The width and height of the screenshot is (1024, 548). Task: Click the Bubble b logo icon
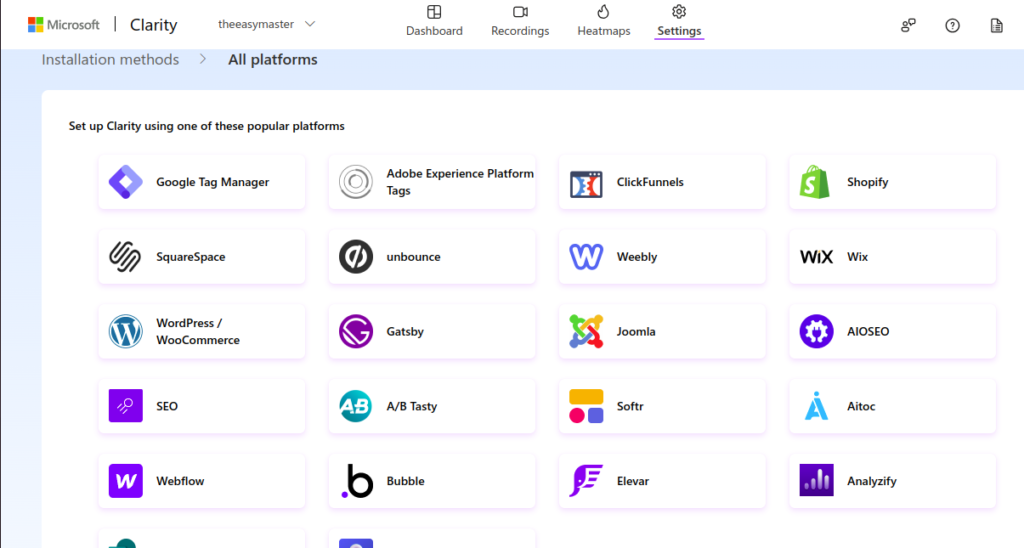coord(357,481)
